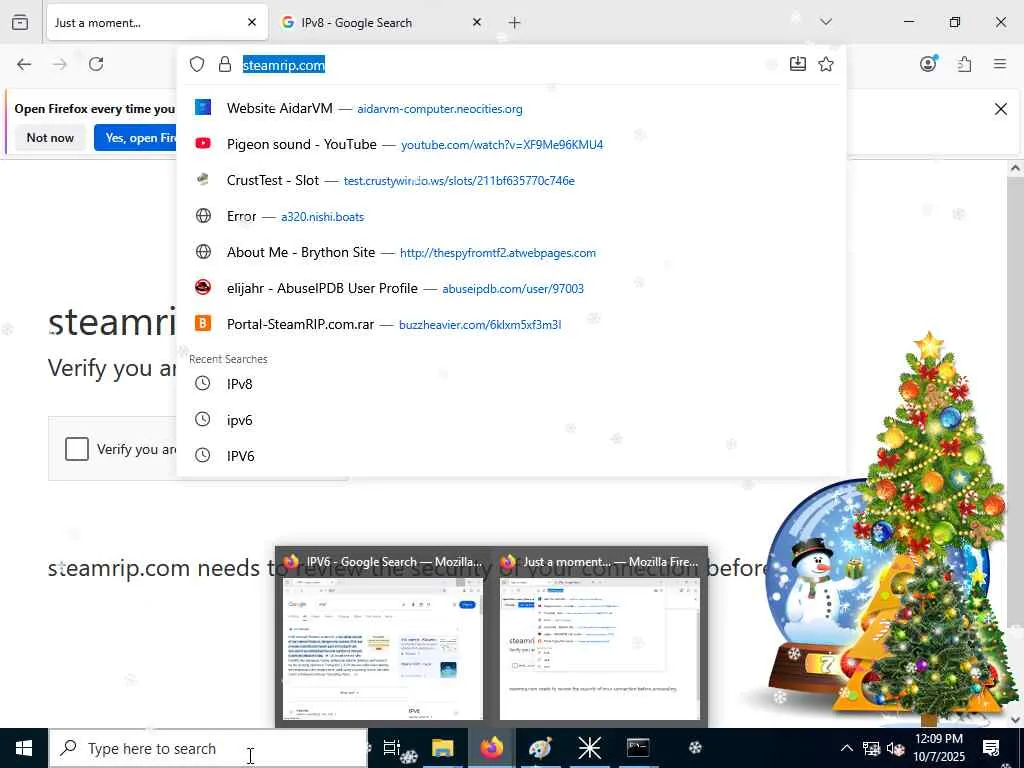
Task: Select Pigeon sound - YouTube suggestion
Action: tap(511, 144)
